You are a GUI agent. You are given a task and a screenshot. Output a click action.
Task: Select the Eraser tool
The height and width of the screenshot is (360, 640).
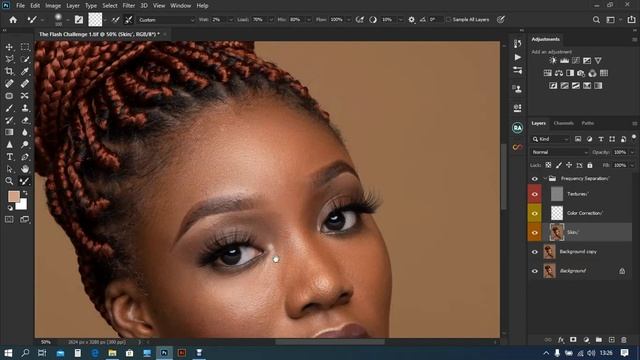(x=25, y=120)
